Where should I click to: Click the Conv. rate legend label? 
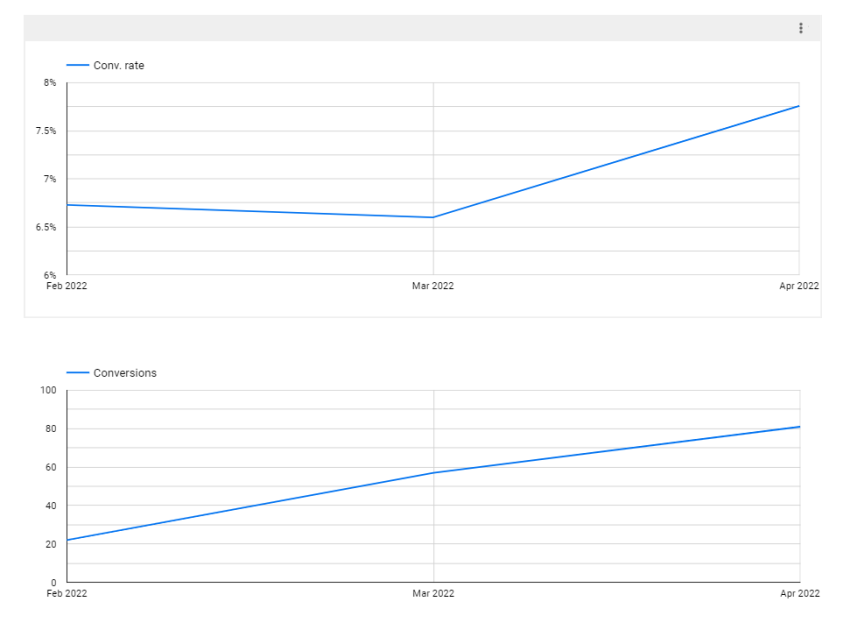coord(119,66)
